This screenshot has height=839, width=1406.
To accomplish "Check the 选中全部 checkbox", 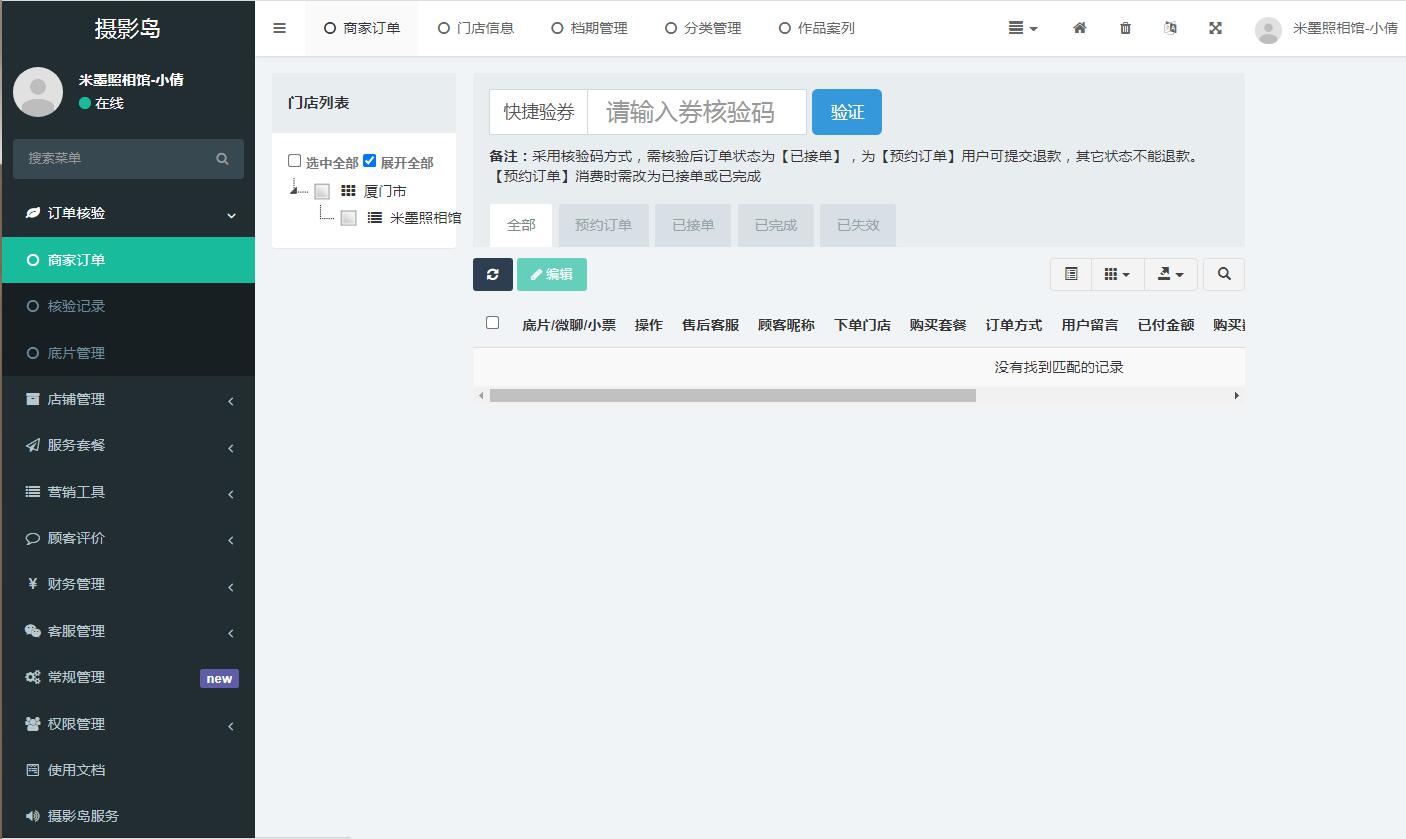I will pos(295,161).
